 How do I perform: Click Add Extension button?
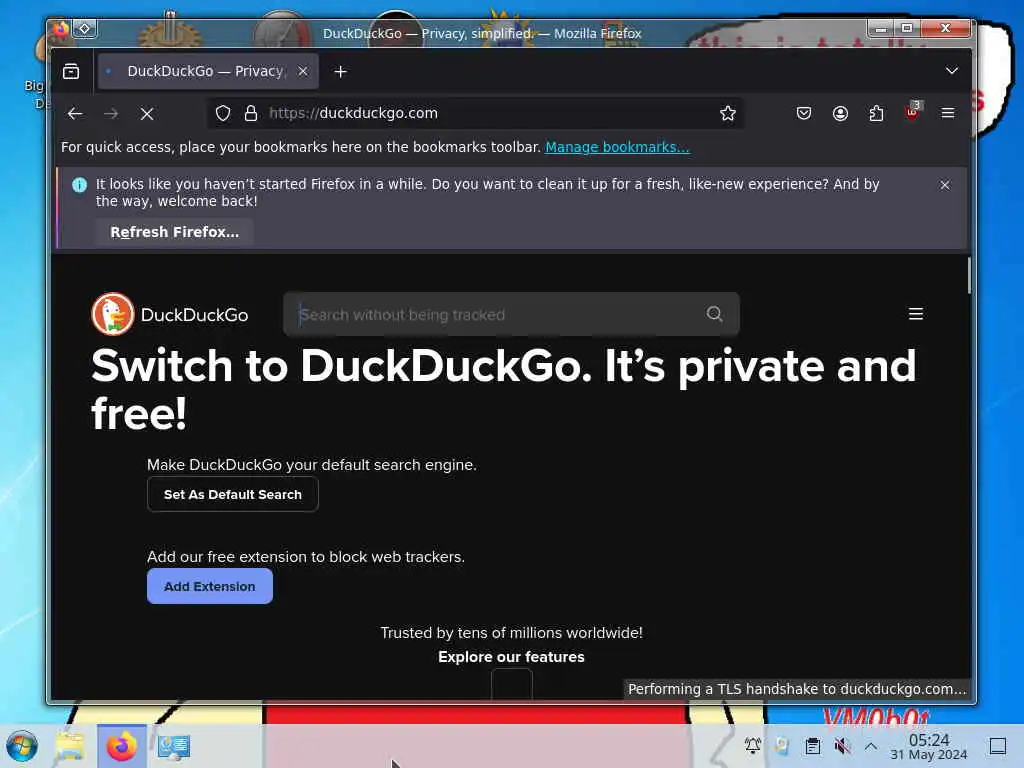pyautogui.click(x=210, y=586)
